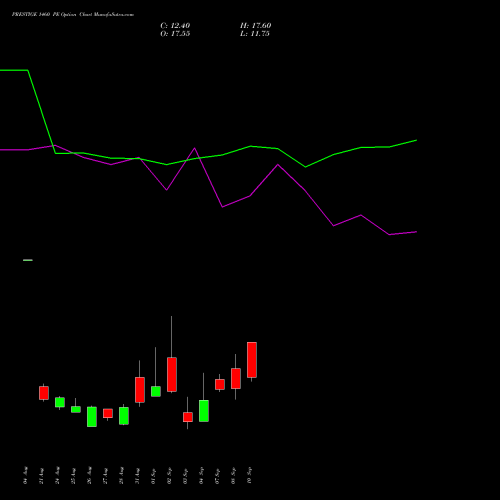Click the green candlestick above 24 Aug
Viewport: 500px width, 500px height.
point(60,402)
